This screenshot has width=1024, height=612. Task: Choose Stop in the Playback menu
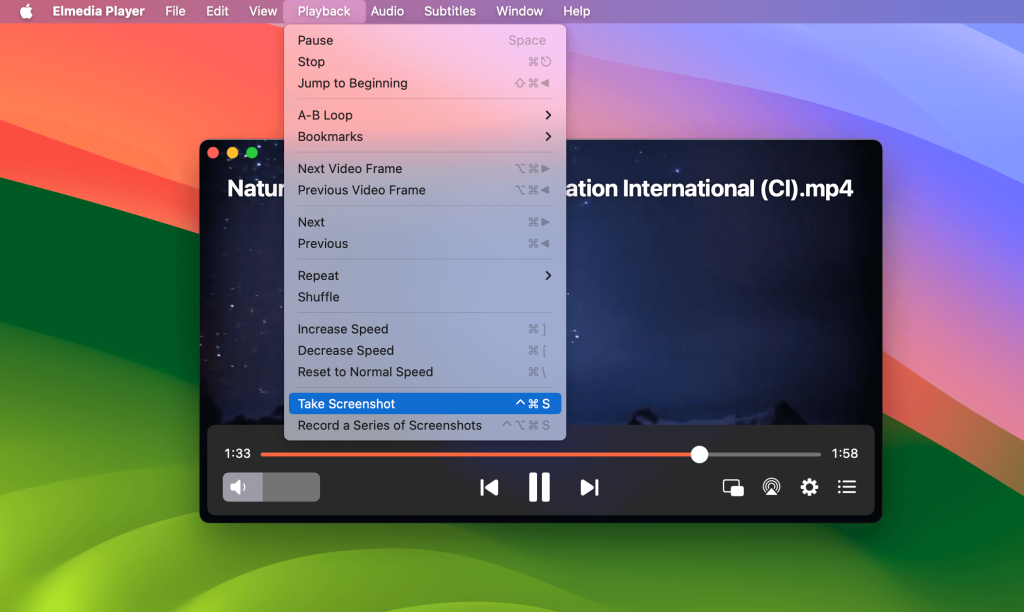pyautogui.click(x=424, y=62)
